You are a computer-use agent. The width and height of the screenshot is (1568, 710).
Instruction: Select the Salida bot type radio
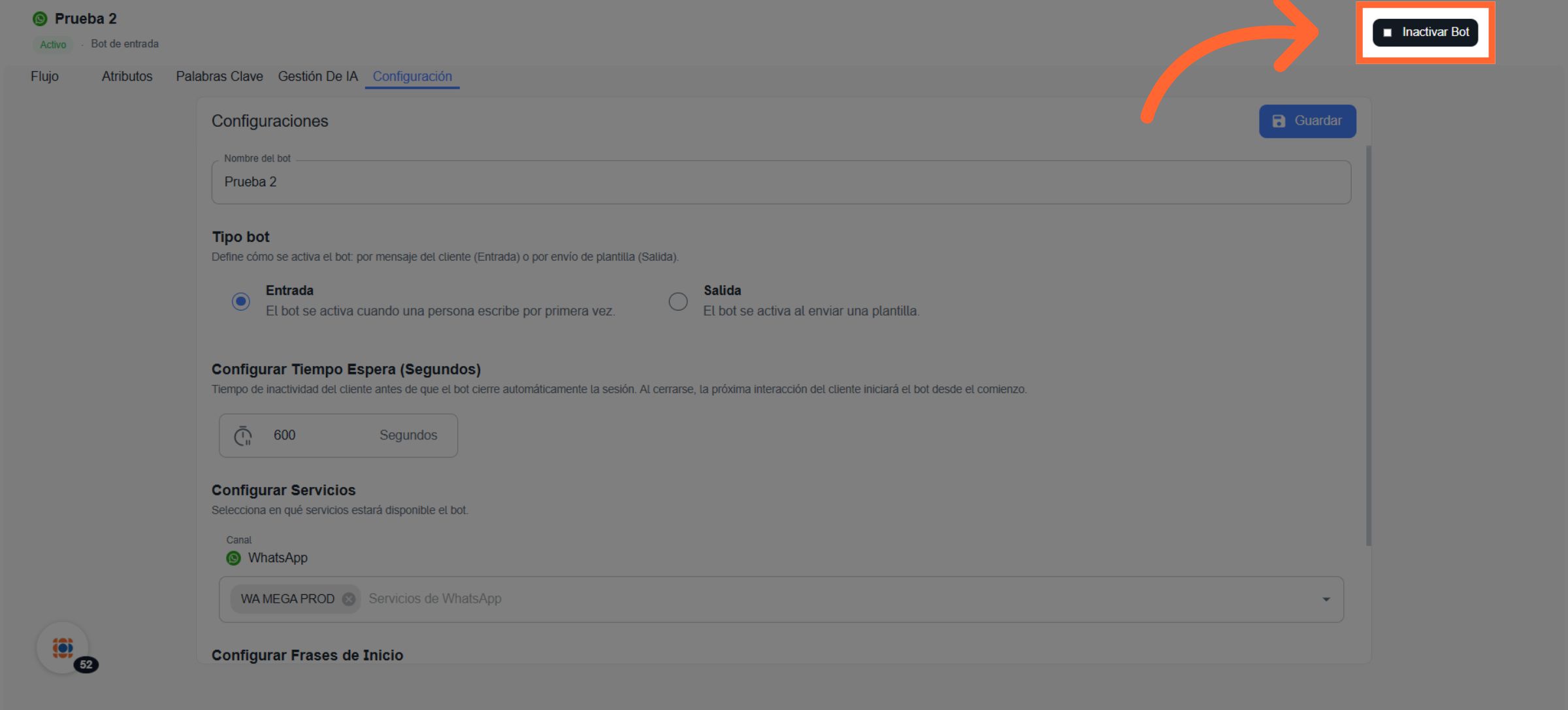coord(678,301)
